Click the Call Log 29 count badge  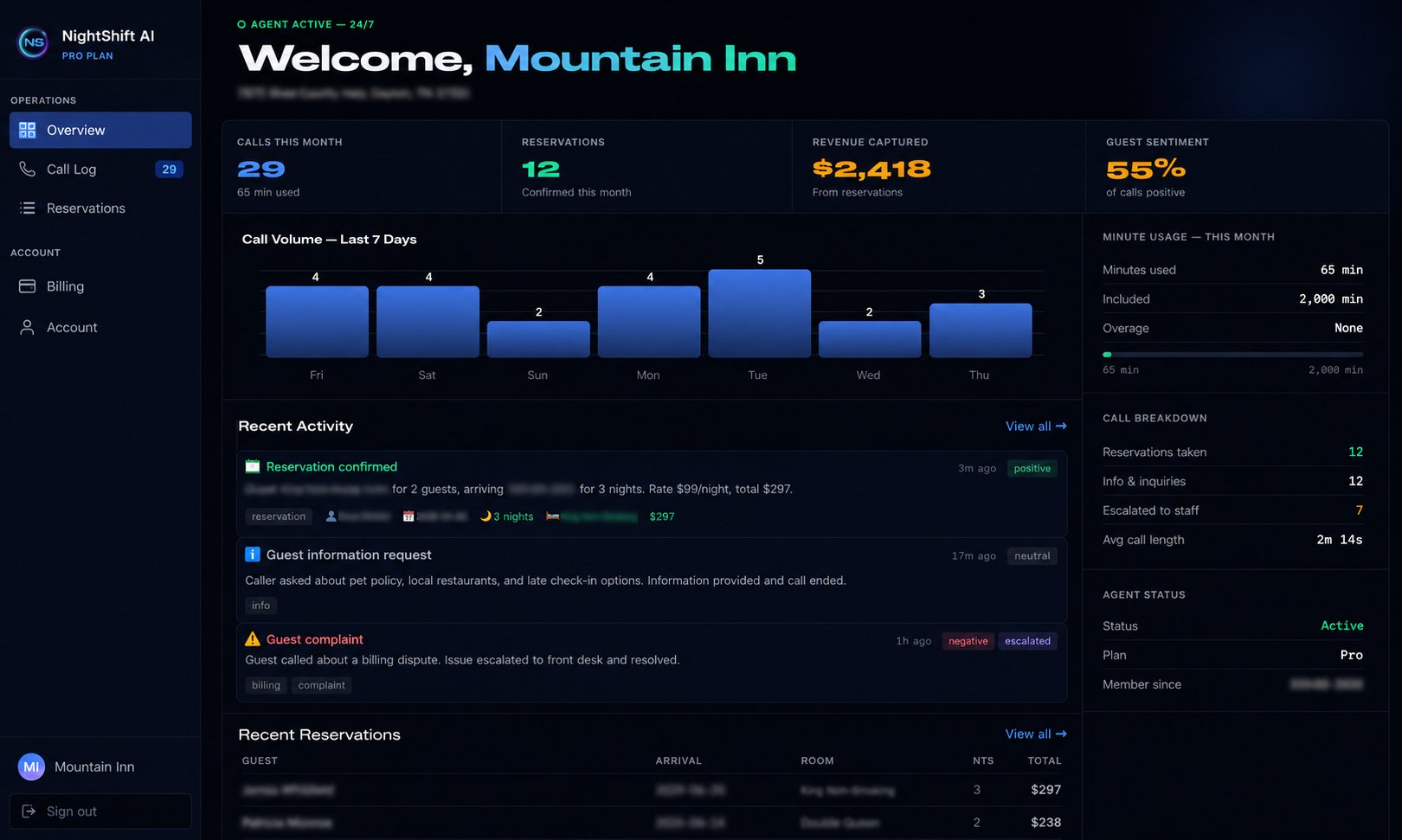click(x=169, y=169)
